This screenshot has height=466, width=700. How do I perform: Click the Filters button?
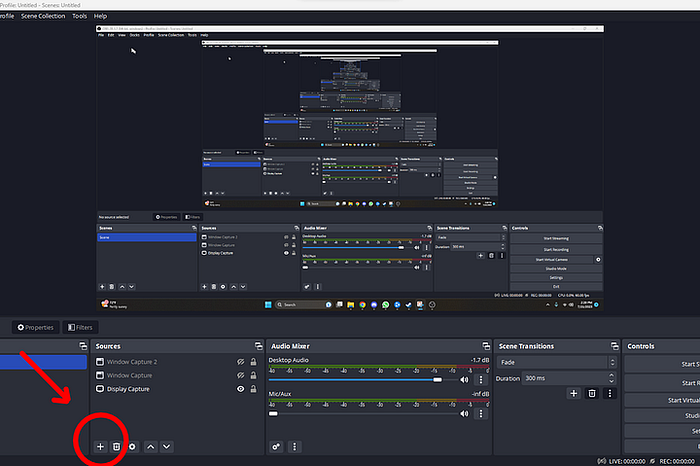[80, 327]
